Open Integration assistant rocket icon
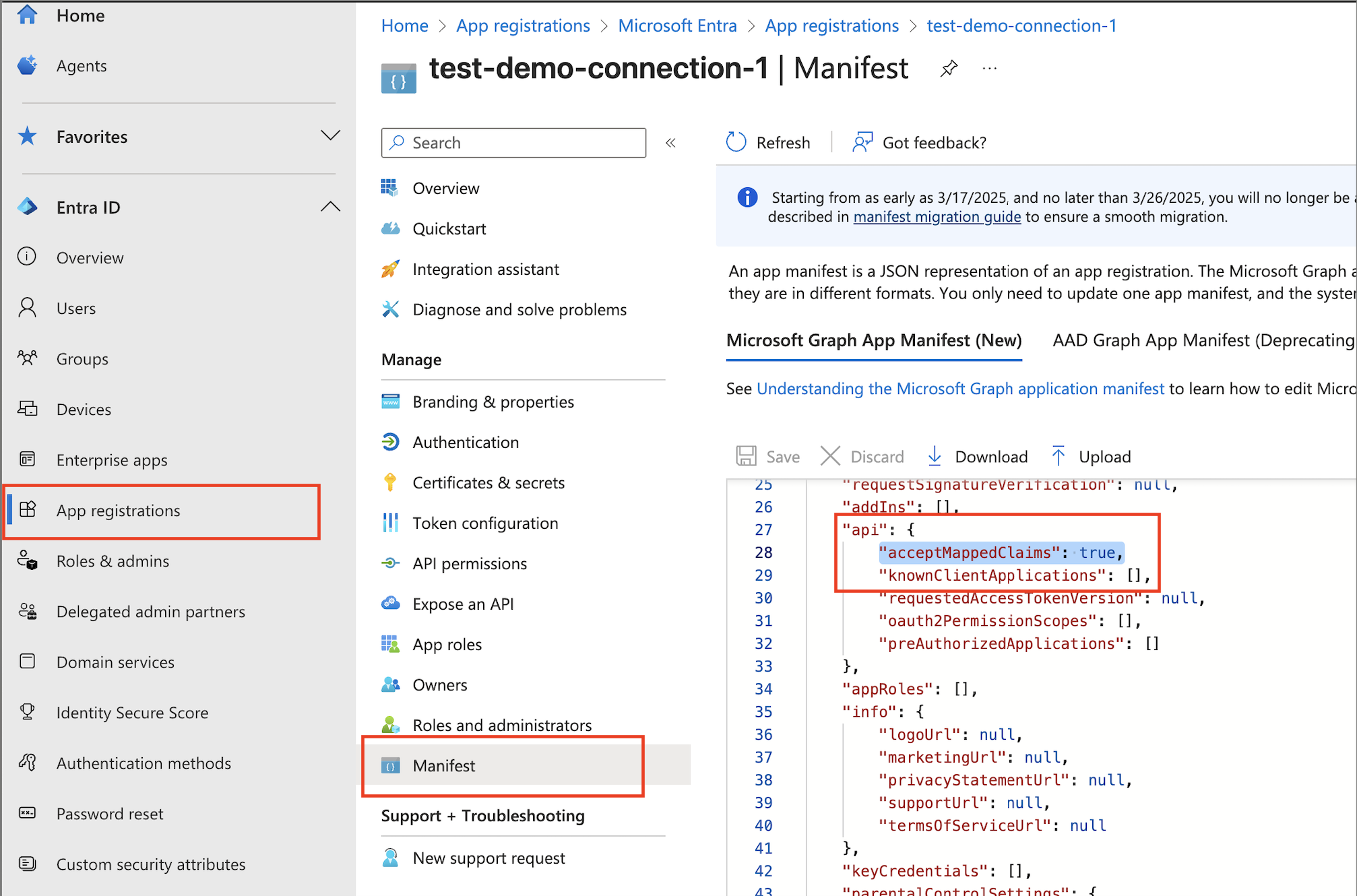This screenshot has height=896, width=1357. (390, 269)
